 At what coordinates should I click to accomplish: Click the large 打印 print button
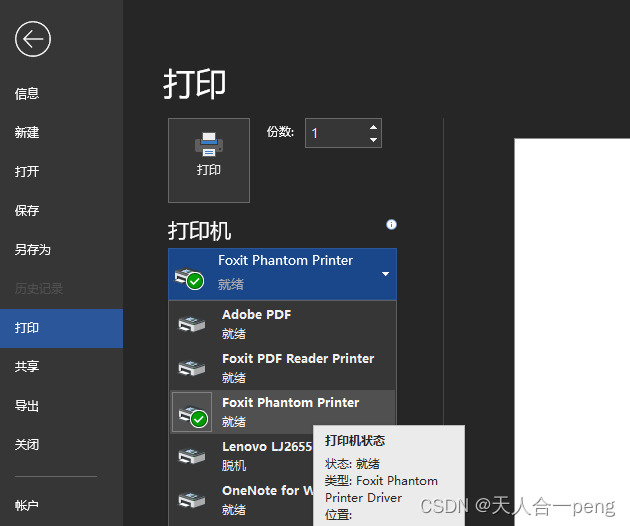click(209, 160)
